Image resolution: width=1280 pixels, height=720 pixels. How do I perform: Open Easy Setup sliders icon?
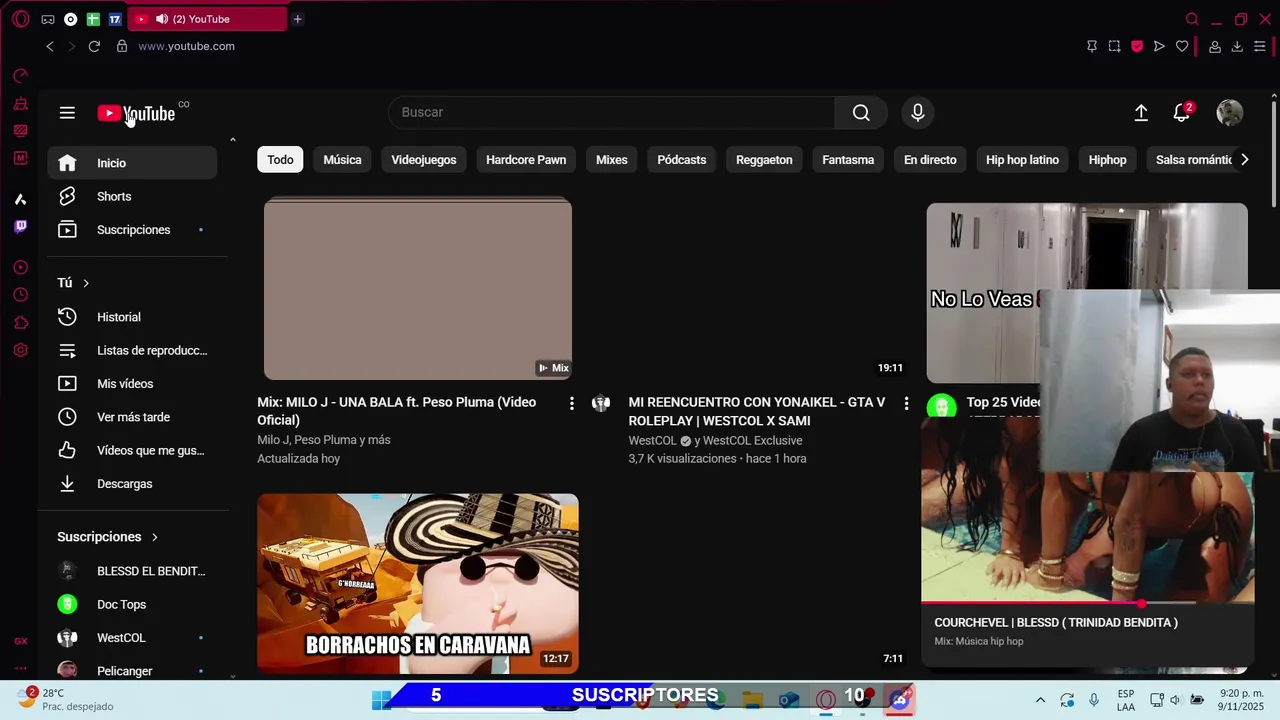click(x=1260, y=46)
